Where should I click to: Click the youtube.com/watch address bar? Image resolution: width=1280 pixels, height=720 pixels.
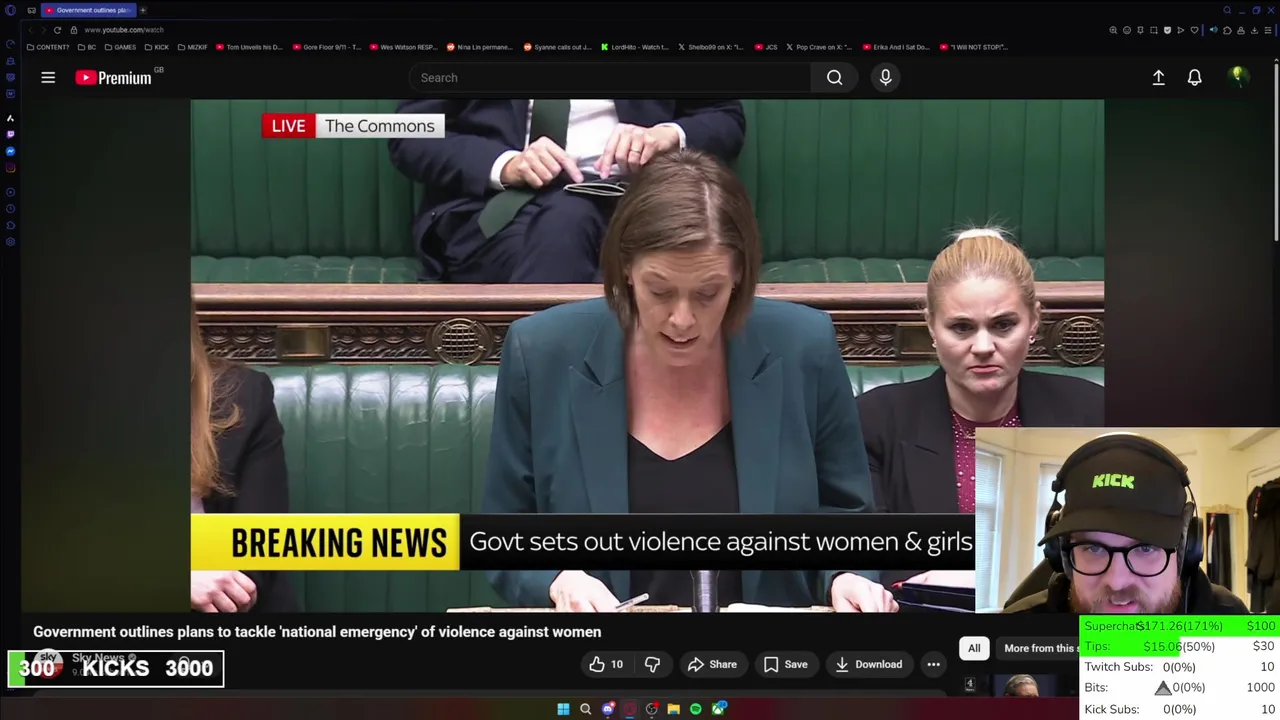pyautogui.click(x=124, y=30)
